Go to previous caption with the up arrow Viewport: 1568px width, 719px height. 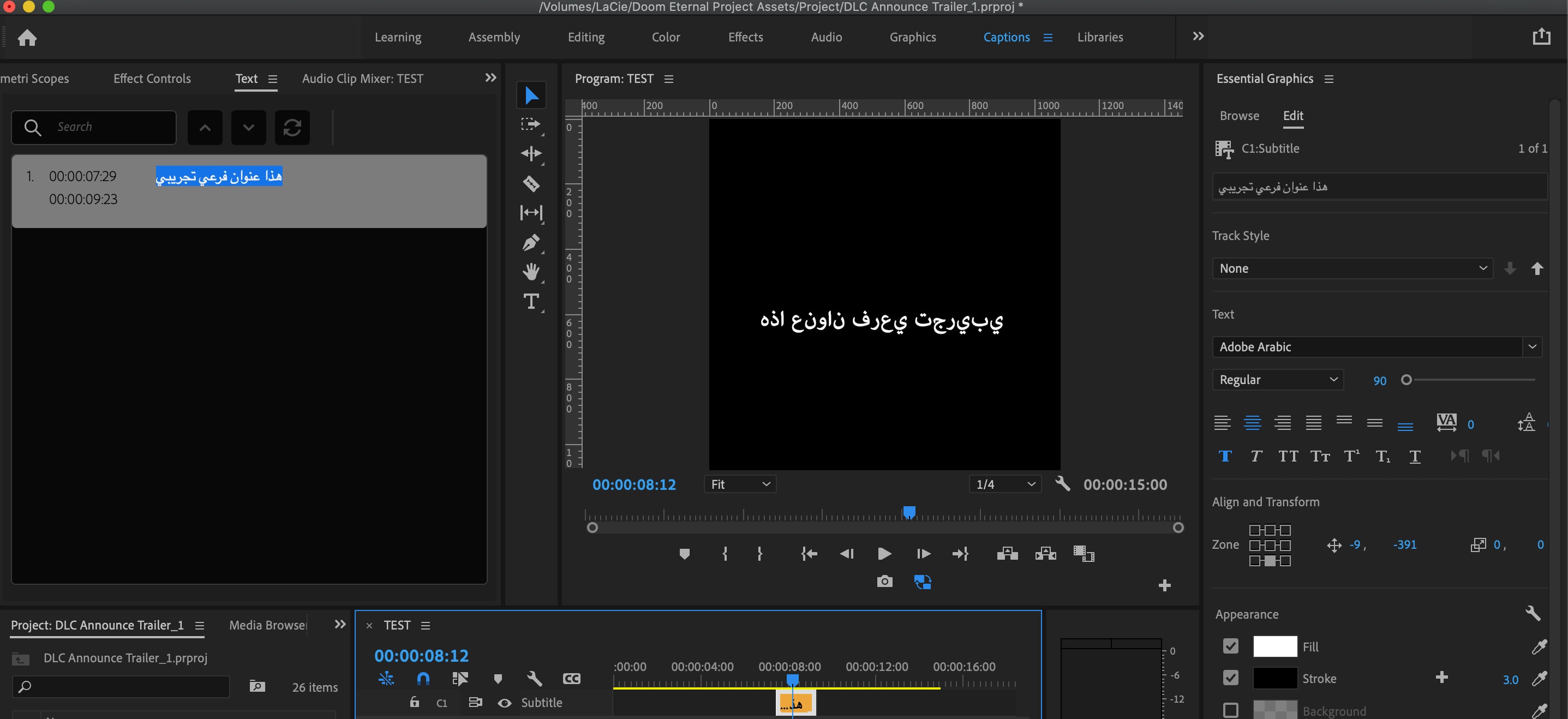(205, 128)
